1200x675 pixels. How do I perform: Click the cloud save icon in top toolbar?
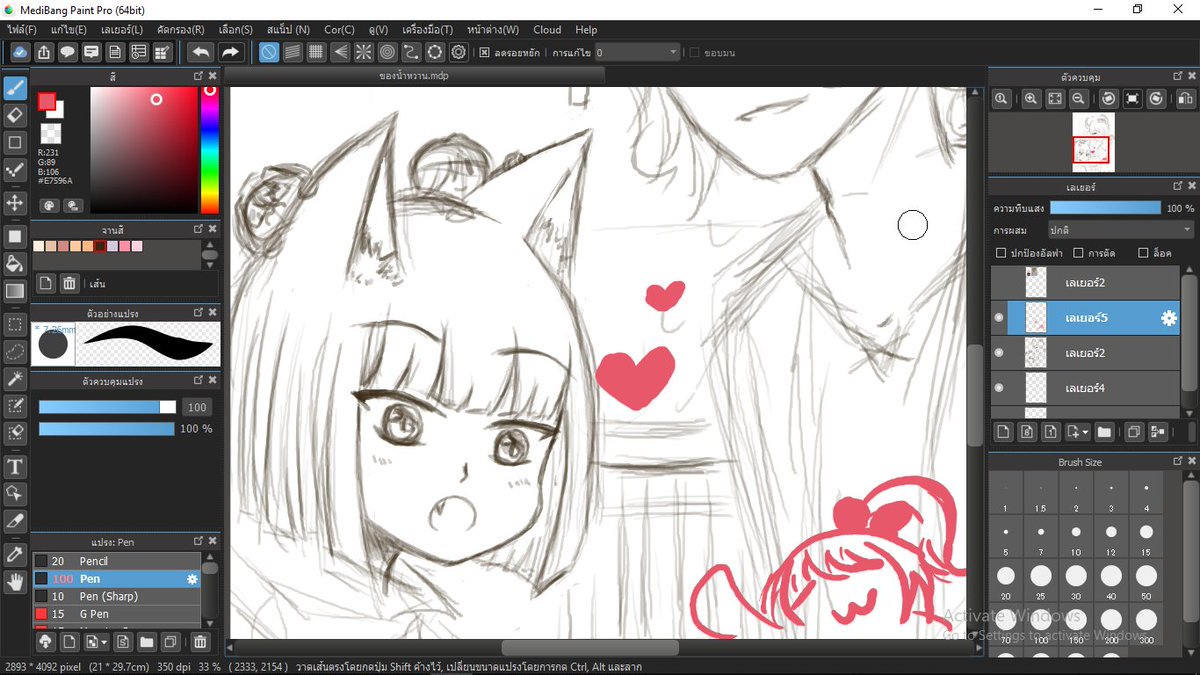click(x=19, y=52)
